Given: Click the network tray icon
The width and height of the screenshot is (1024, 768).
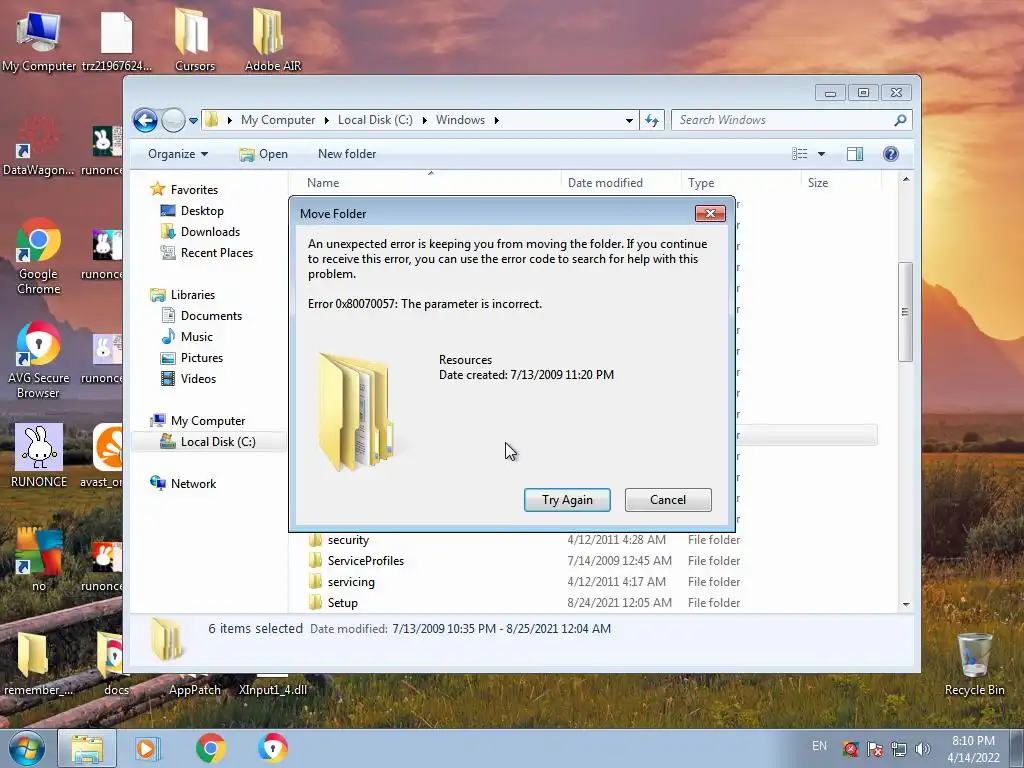Looking at the screenshot, I should pyautogui.click(x=899, y=749).
